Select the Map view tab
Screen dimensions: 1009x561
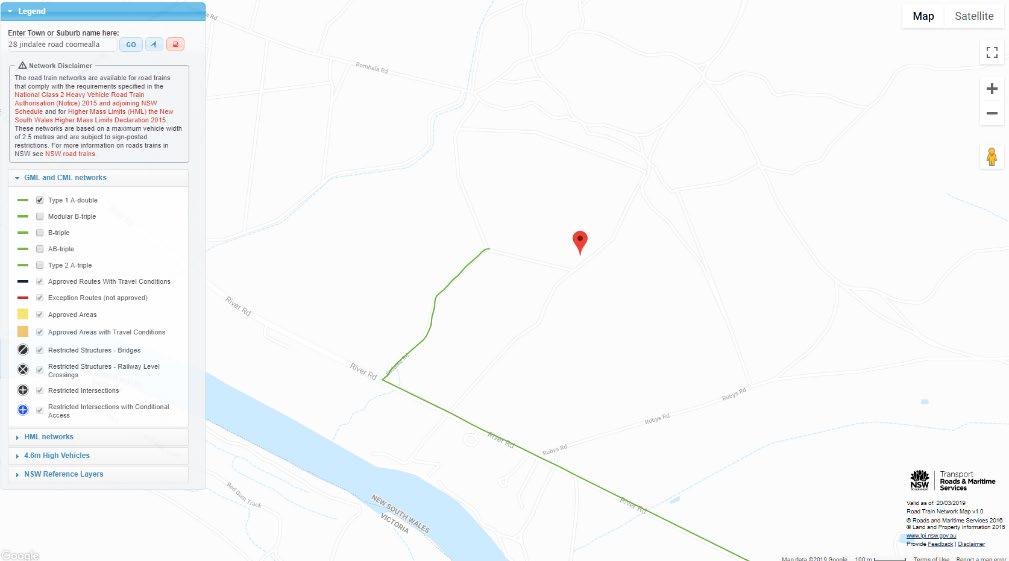pos(923,16)
